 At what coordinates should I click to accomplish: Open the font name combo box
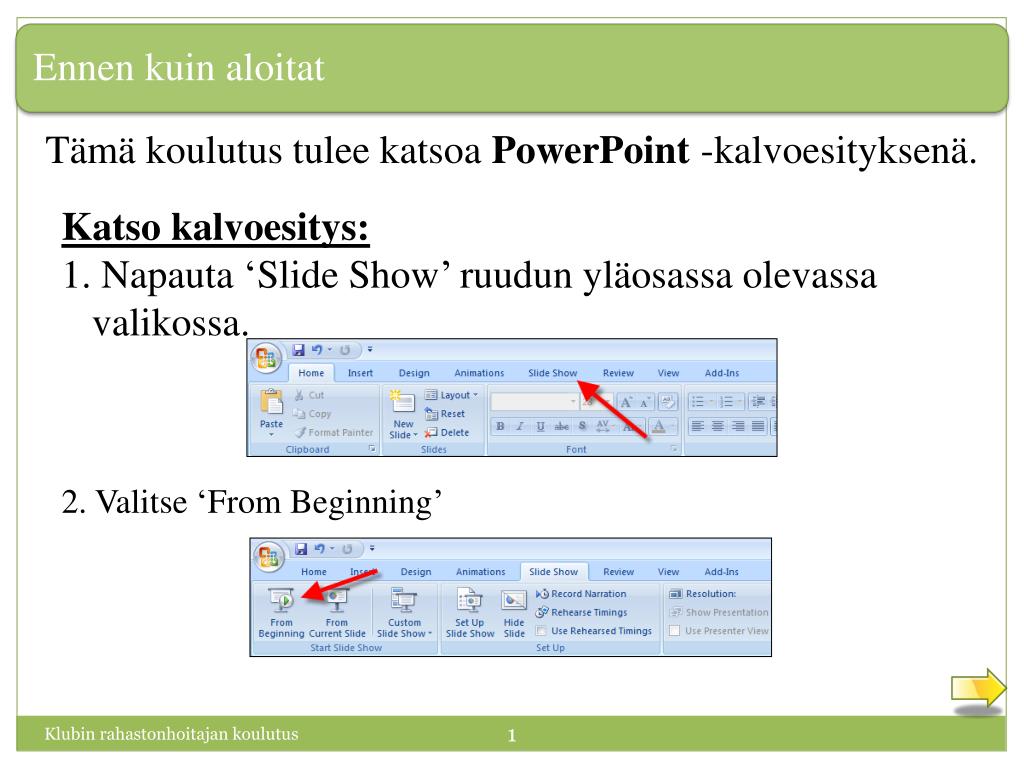[534, 402]
